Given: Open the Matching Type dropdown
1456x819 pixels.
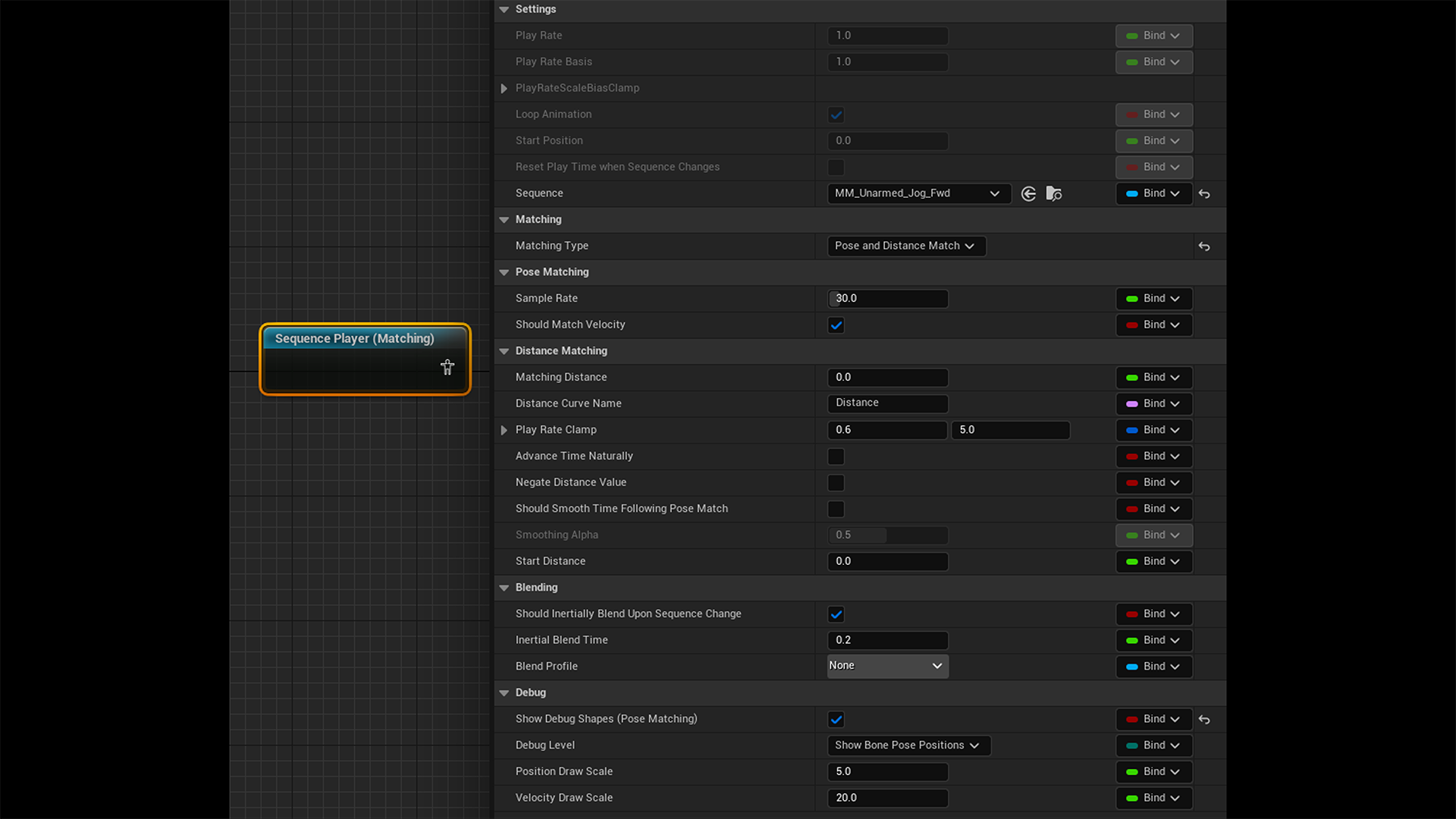Looking at the screenshot, I should pyautogui.click(x=905, y=246).
